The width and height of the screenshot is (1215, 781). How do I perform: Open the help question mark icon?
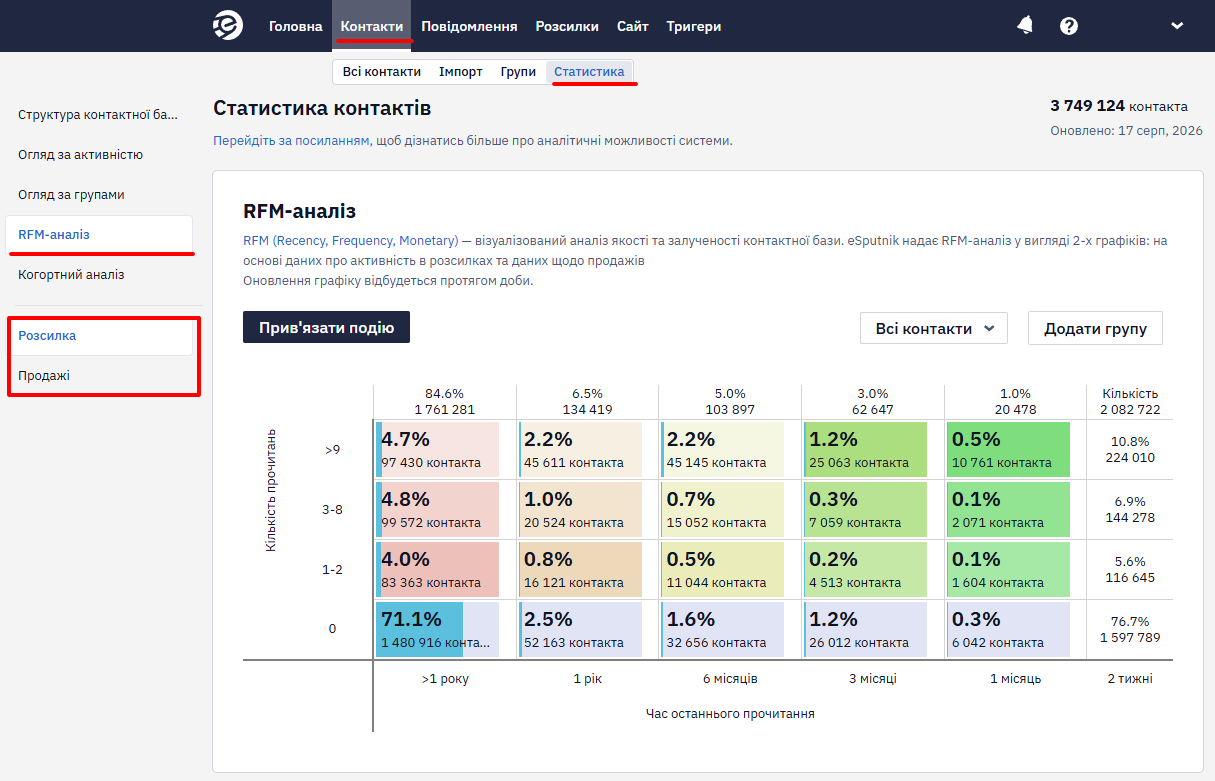[x=1069, y=26]
